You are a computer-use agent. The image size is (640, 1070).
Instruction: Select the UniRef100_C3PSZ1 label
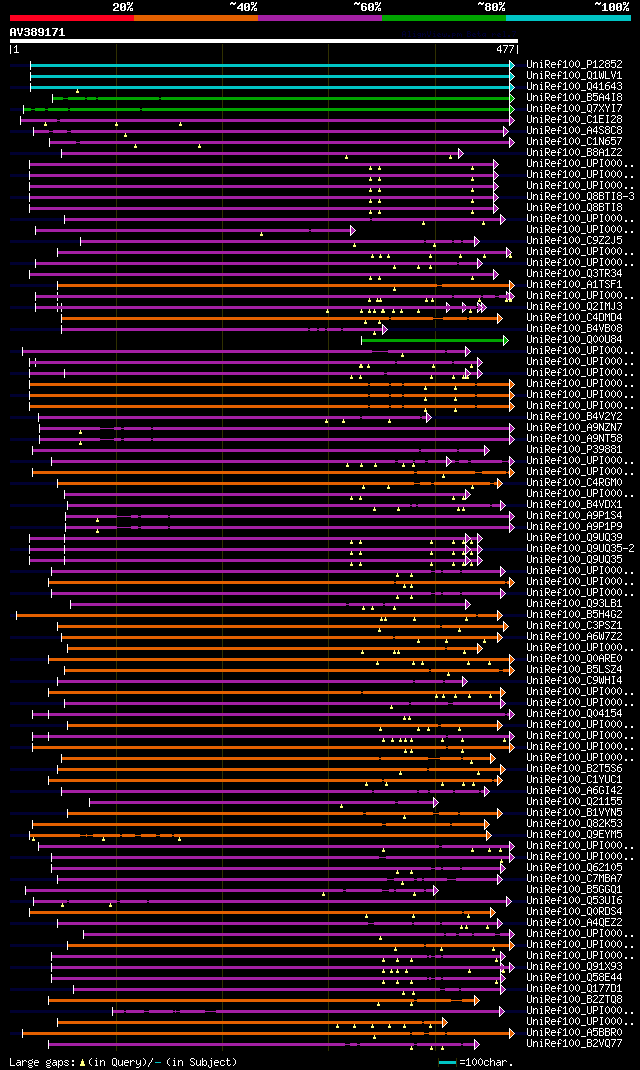(x=574, y=625)
